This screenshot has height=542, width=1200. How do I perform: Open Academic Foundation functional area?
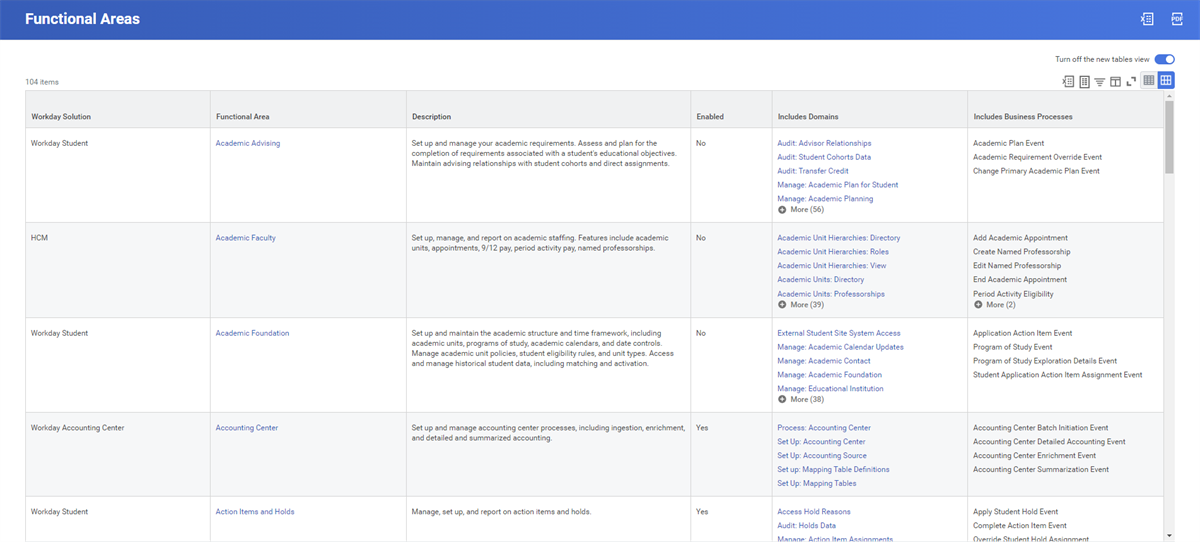252,333
